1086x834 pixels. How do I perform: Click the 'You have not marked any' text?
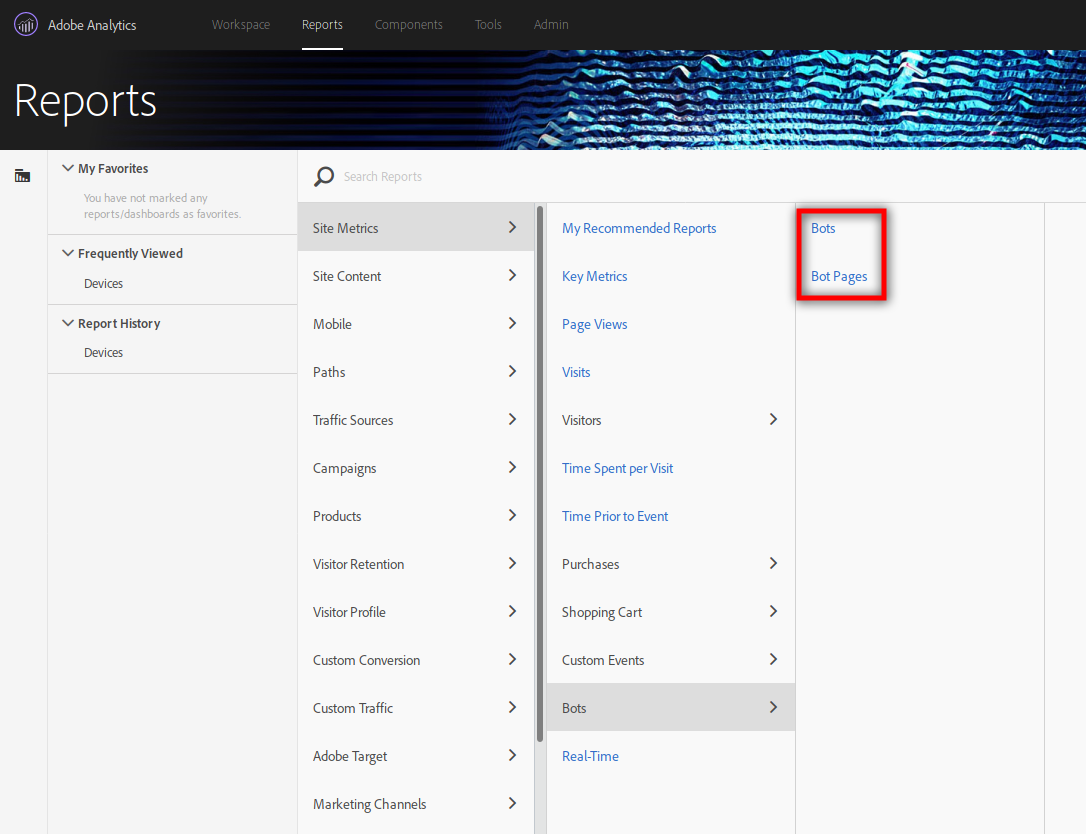145,198
